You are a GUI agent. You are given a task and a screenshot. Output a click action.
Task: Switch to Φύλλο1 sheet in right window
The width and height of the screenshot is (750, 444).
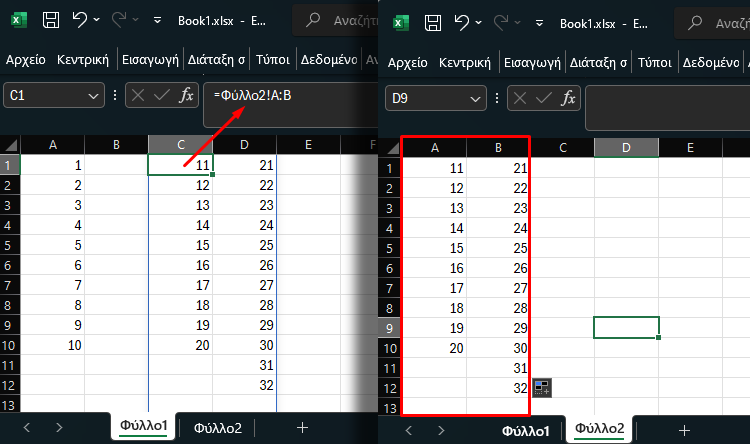coord(525,431)
